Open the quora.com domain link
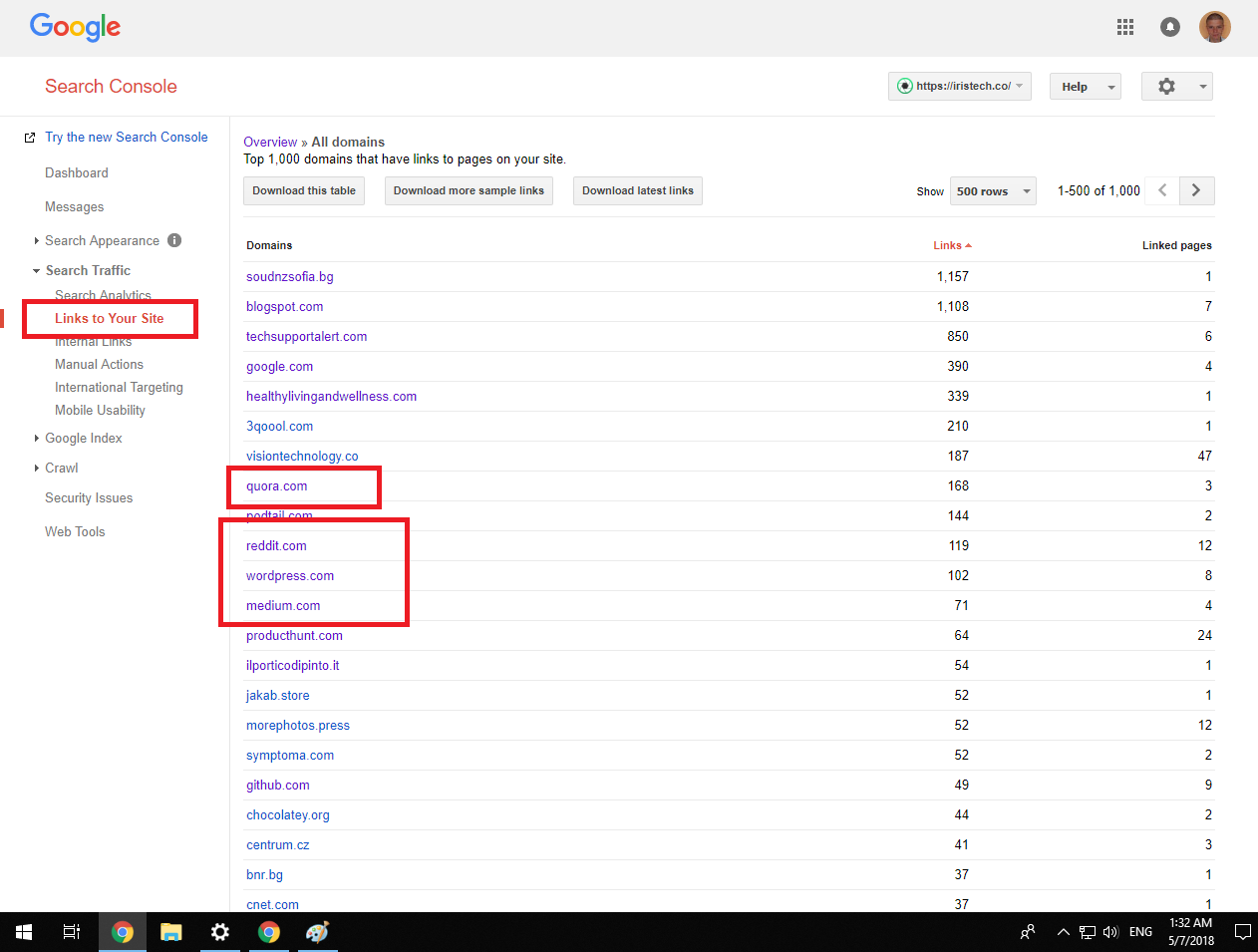The image size is (1258, 952). [277, 485]
